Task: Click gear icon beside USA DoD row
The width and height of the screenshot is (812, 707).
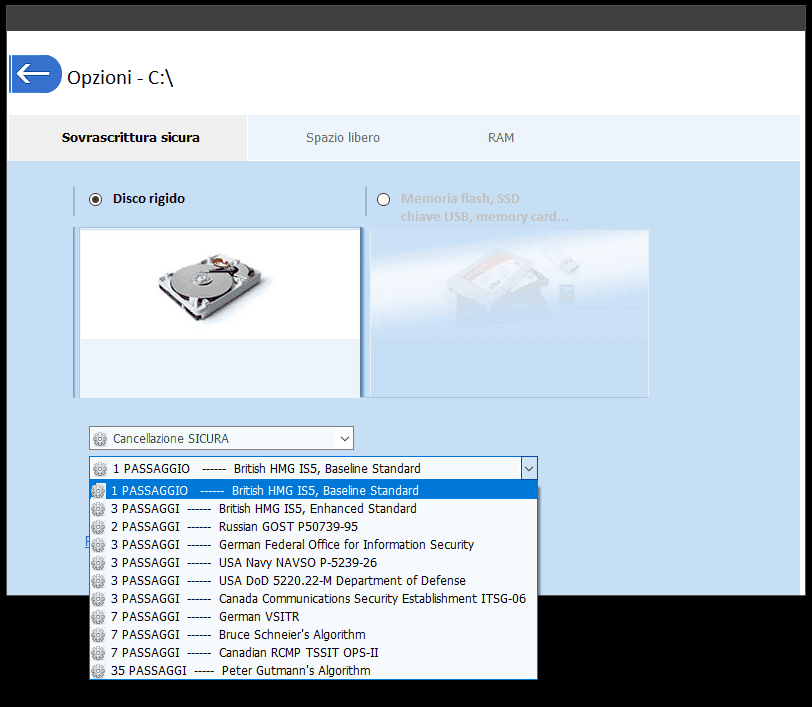Action: click(x=98, y=581)
